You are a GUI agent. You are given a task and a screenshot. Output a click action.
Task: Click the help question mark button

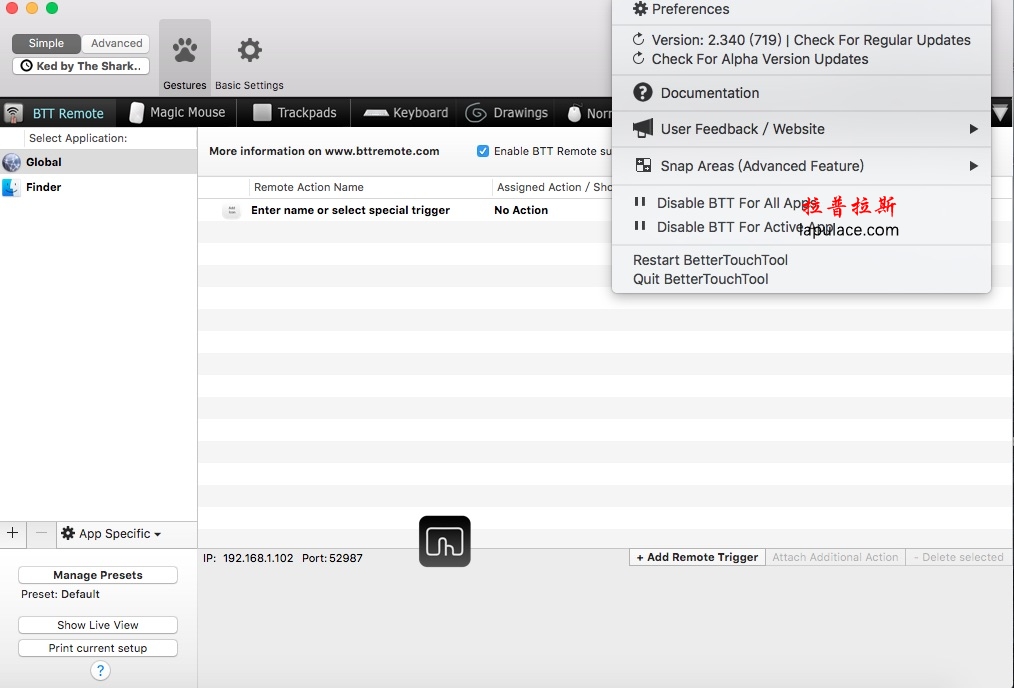tap(100, 671)
